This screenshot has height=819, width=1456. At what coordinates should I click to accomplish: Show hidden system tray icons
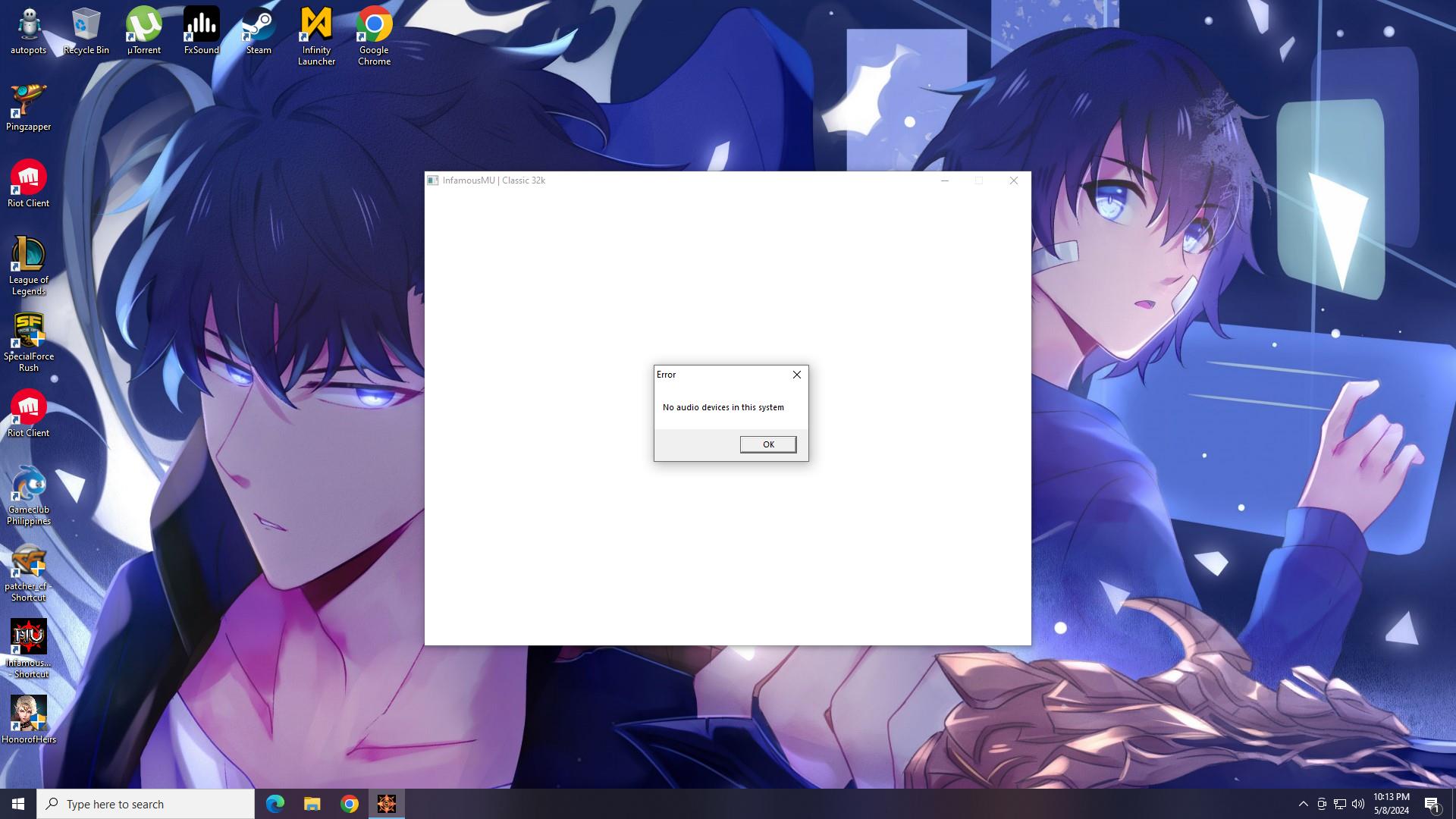[1304, 804]
